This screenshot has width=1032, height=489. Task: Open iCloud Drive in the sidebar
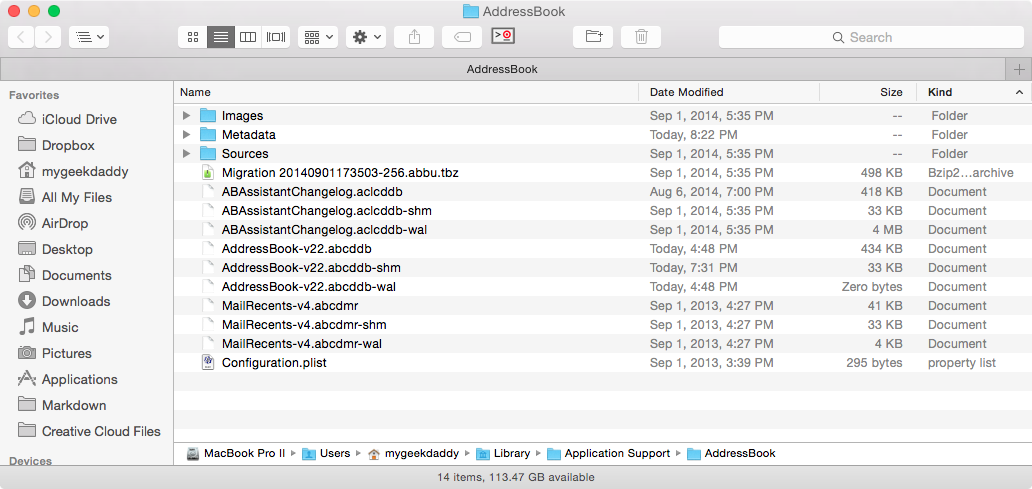(79, 119)
